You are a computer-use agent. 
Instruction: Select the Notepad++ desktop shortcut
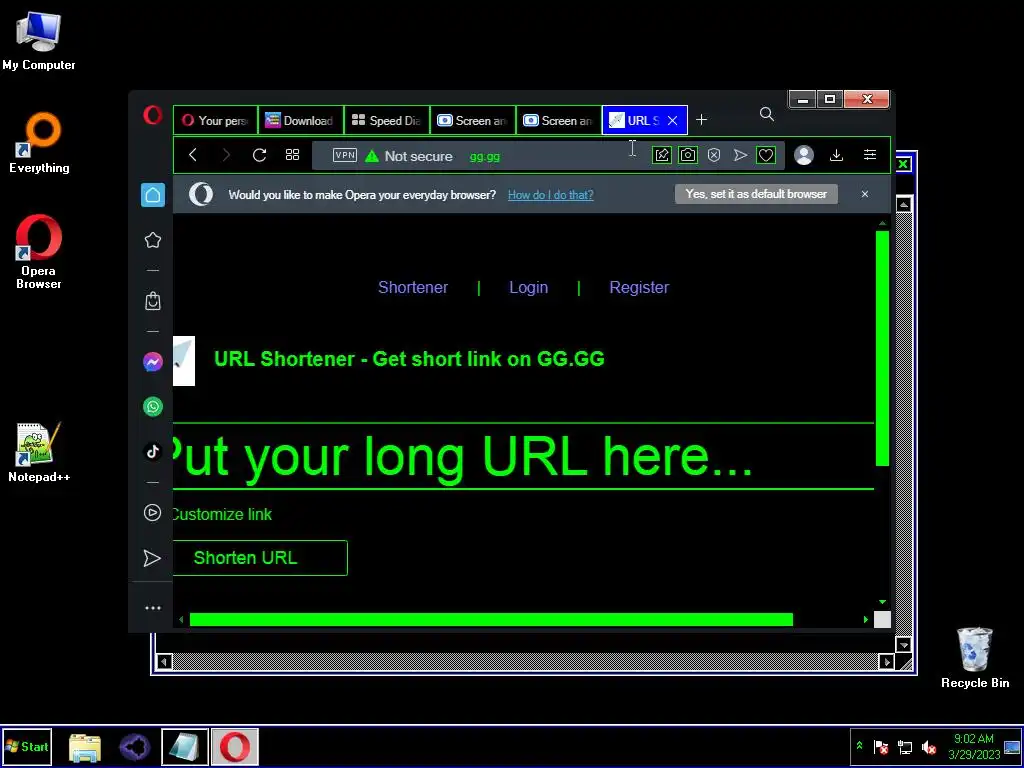coord(39,453)
